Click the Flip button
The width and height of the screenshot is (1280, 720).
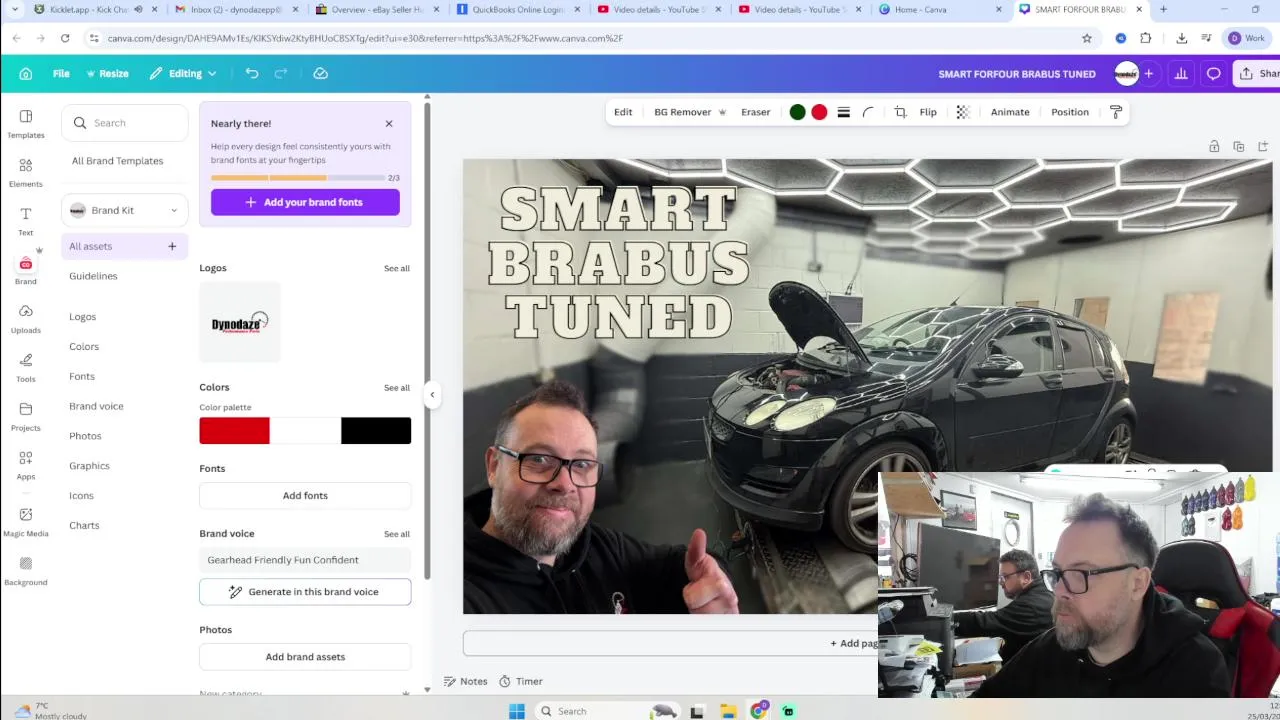point(928,112)
